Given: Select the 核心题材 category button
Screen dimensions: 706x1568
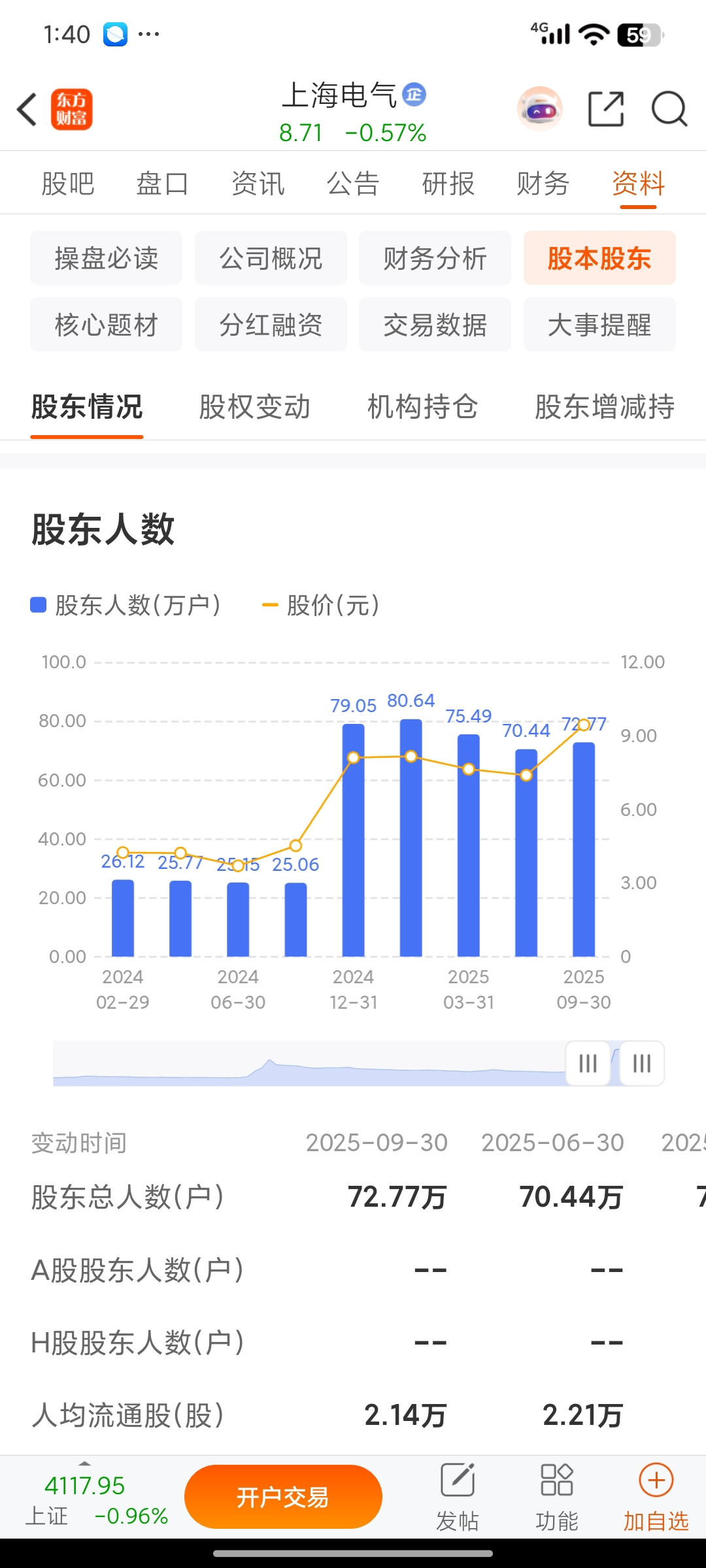Looking at the screenshot, I should click(x=106, y=325).
